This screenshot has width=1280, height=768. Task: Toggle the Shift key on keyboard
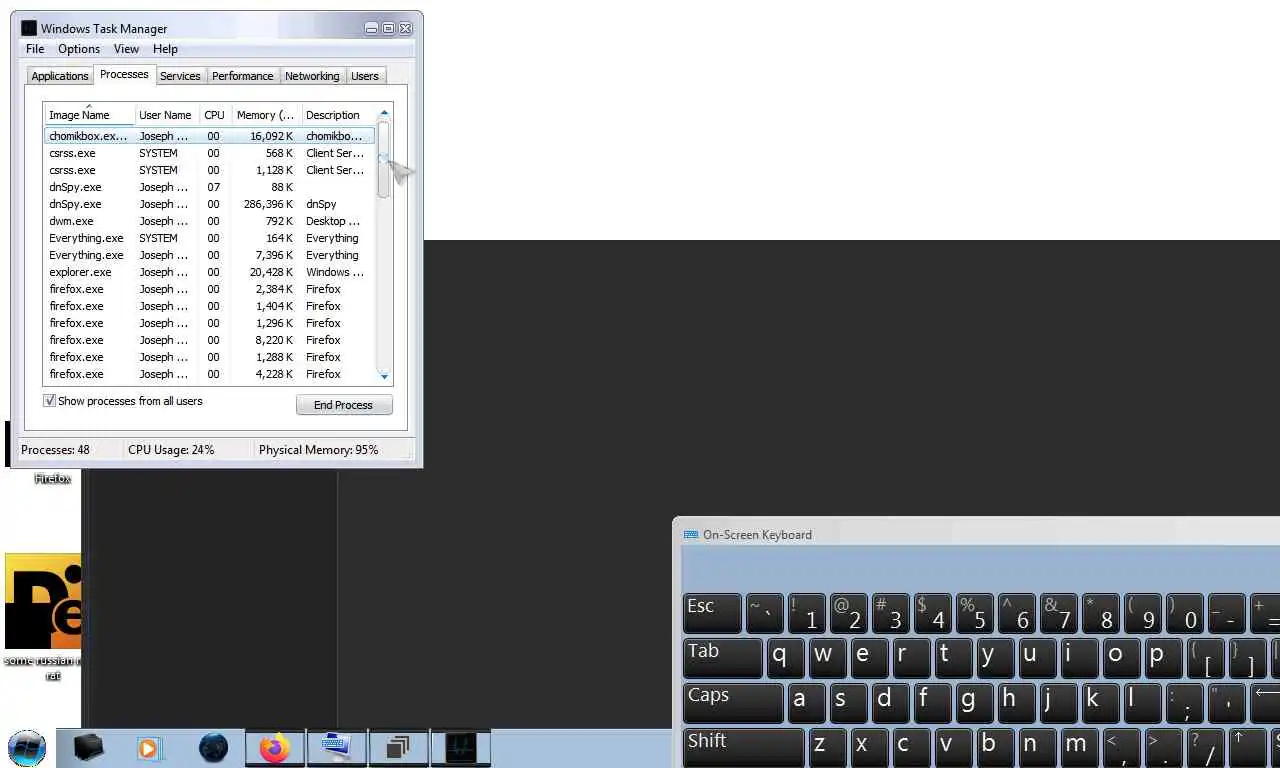coord(744,748)
